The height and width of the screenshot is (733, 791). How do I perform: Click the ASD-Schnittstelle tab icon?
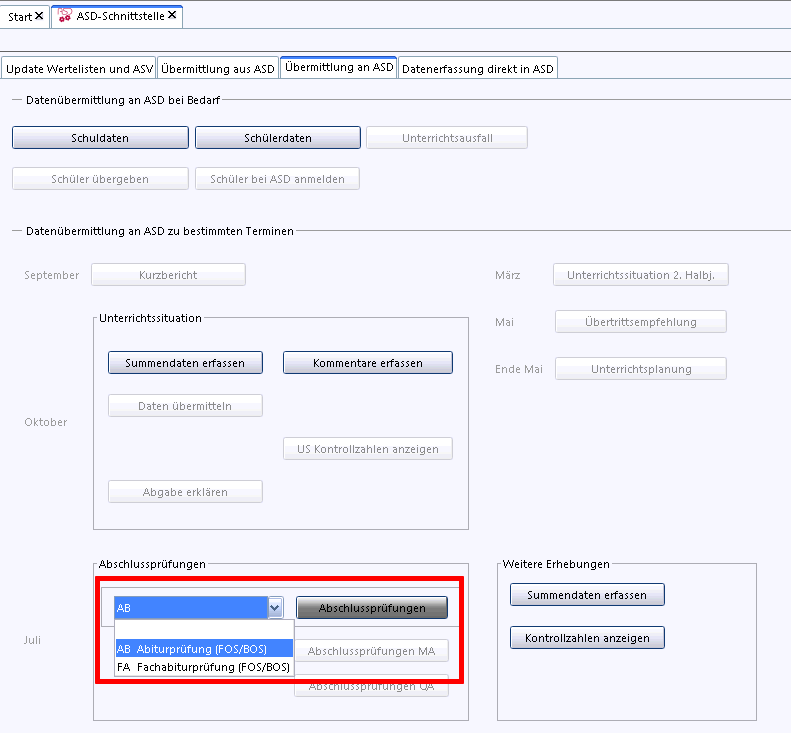click(x=65, y=16)
